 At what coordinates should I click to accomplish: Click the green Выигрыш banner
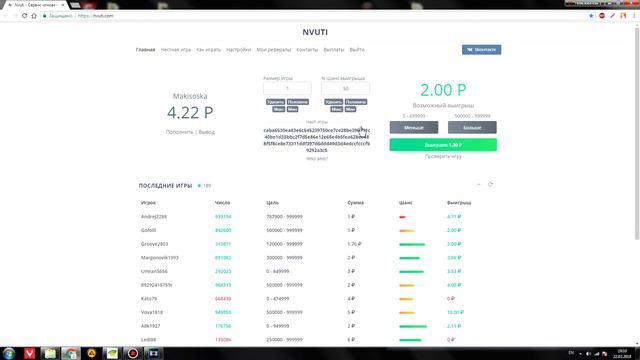(x=443, y=145)
